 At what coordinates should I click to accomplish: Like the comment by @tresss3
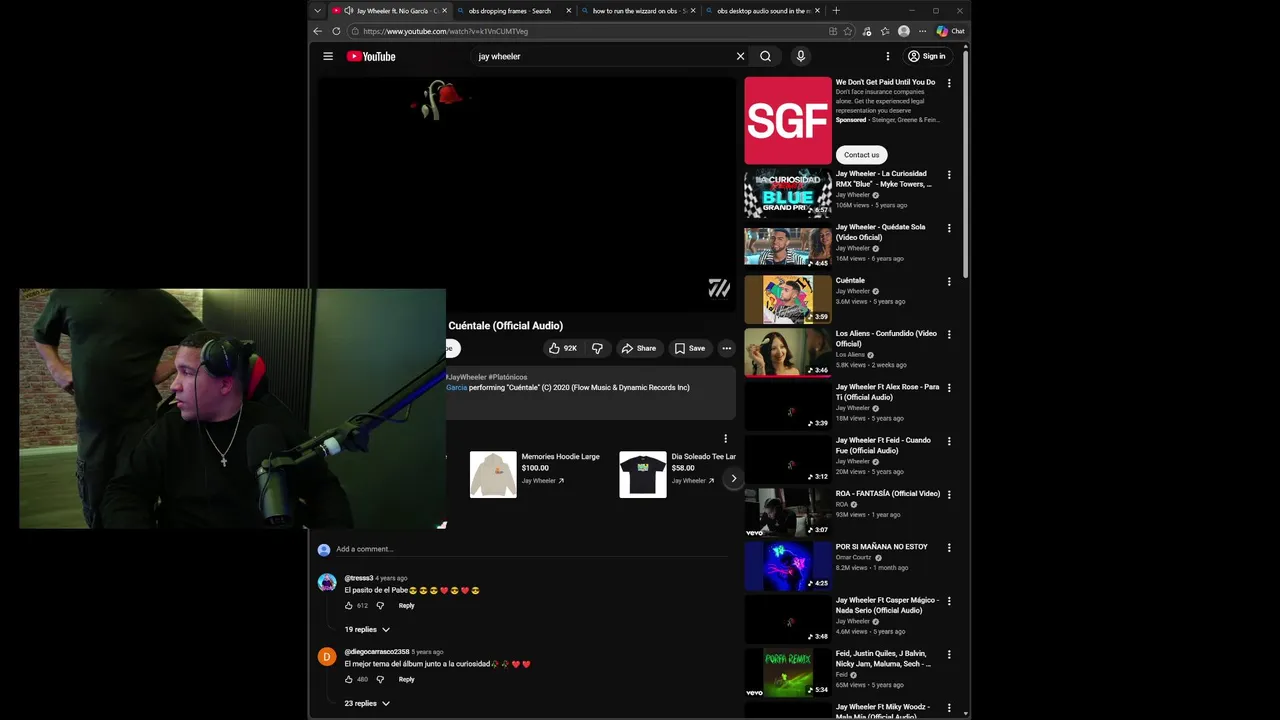click(349, 605)
